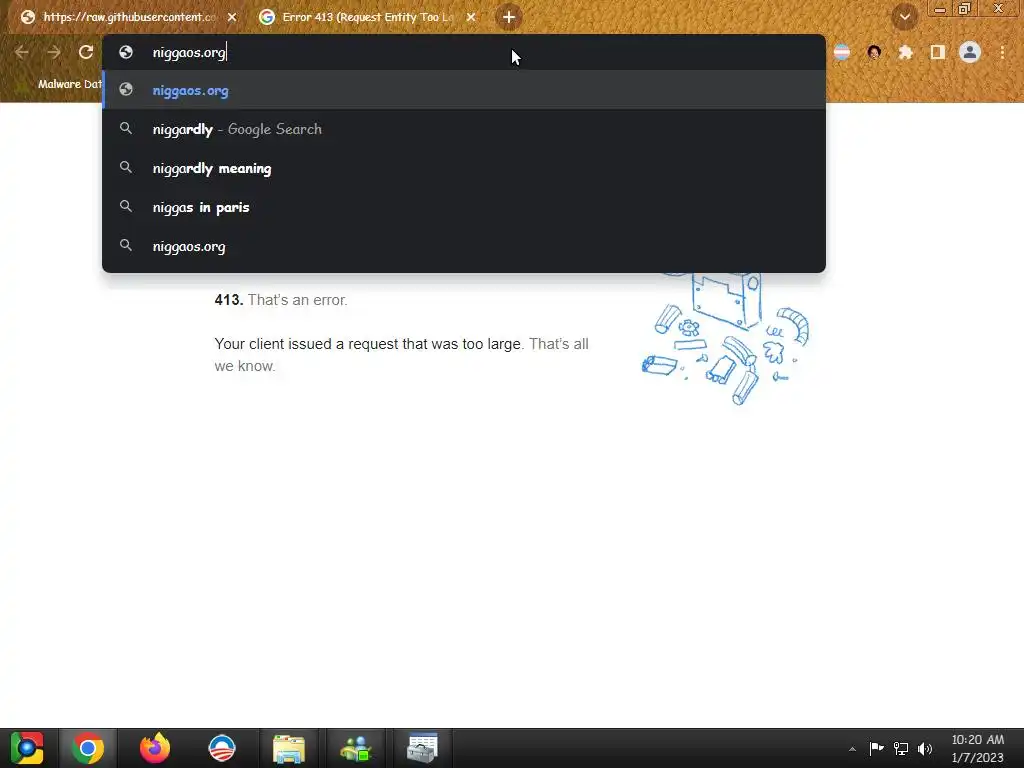Screen dimensions: 1024x768
Task: Show hidden tray icons arrow
Action: click(x=852, y=749)
